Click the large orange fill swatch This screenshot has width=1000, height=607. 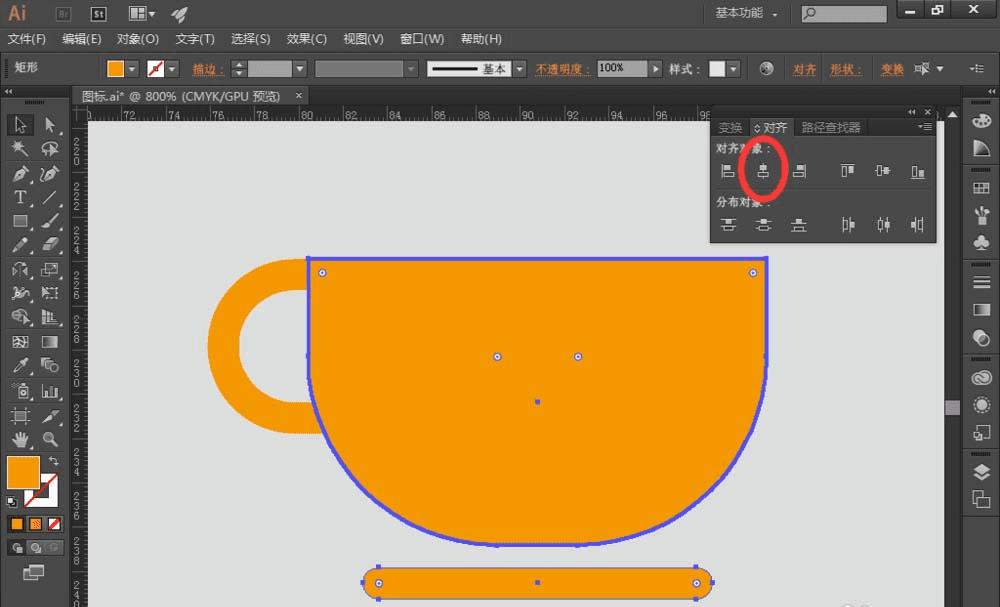[x=23, y=473]
